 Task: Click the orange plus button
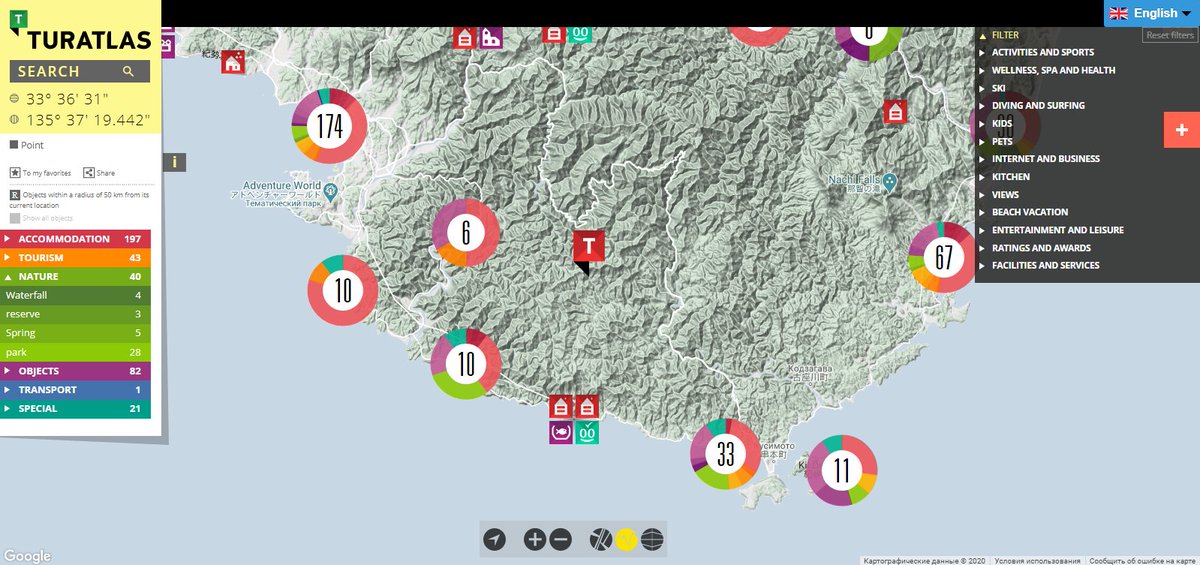[x=1182, y=130]
